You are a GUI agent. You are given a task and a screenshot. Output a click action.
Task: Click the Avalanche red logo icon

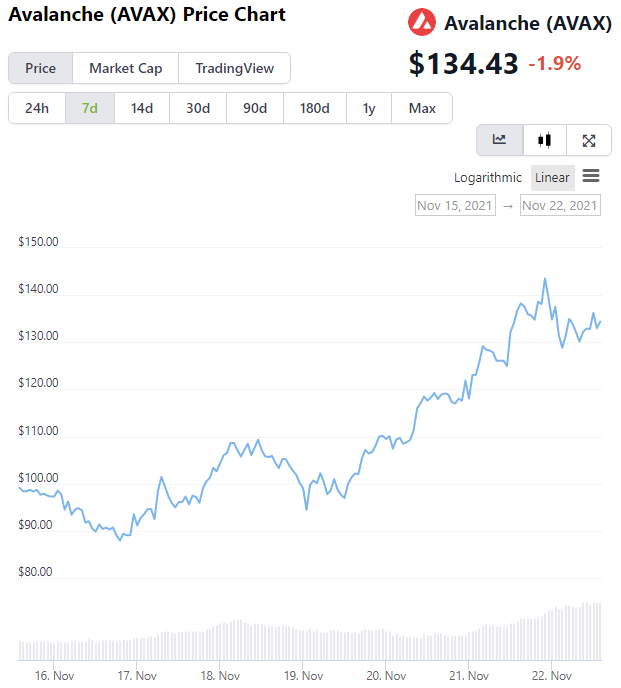(422, 22)
